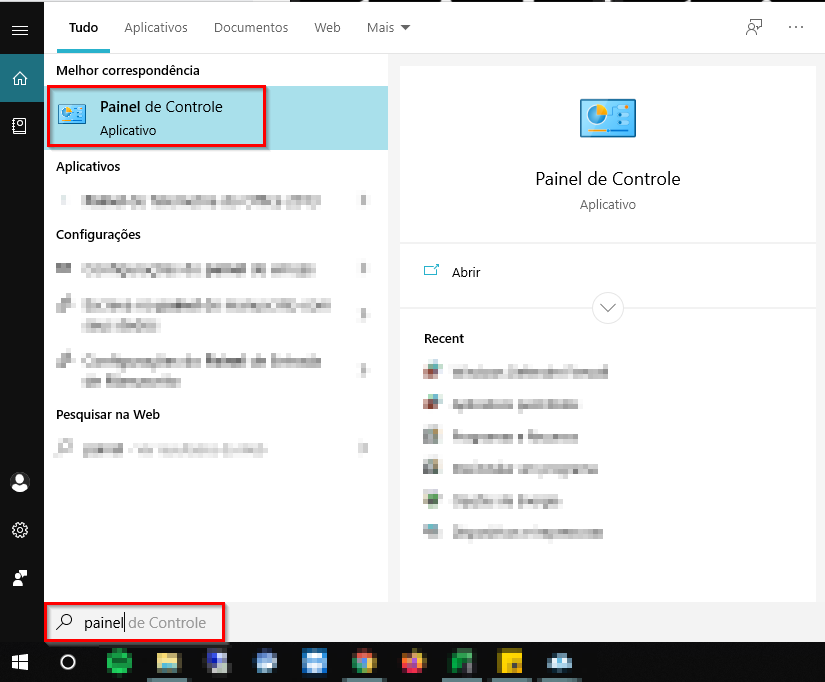Click the magnifier icon in the search box
The width and height of the screenshot is (825, 682).
65,622
